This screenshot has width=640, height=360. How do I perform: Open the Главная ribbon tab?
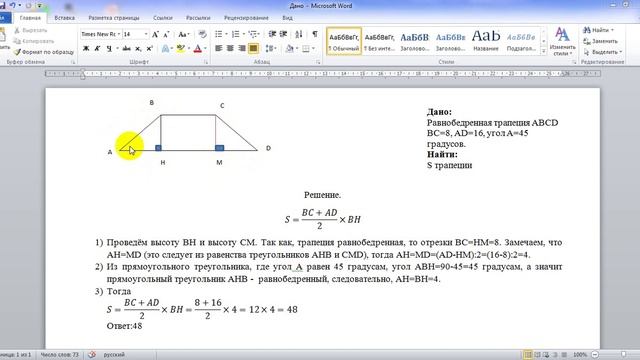[30, 18]
